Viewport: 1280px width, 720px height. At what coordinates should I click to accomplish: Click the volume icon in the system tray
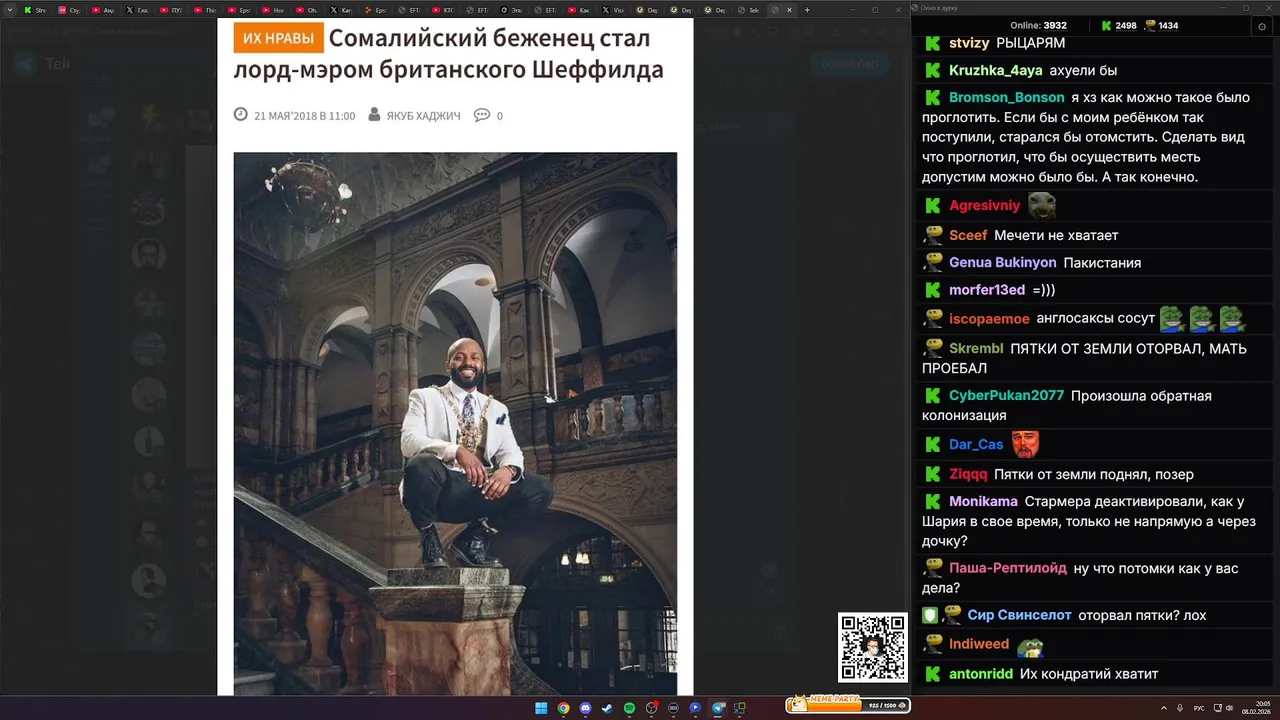pyautogui.click(x=1229, y=708)
